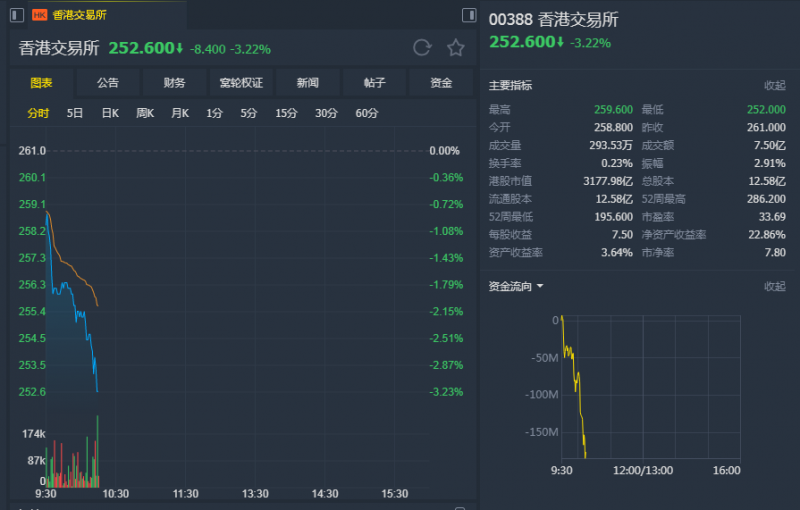
Task: Toggle the left sidebar panel icon
Action: [x=17, y=15]
